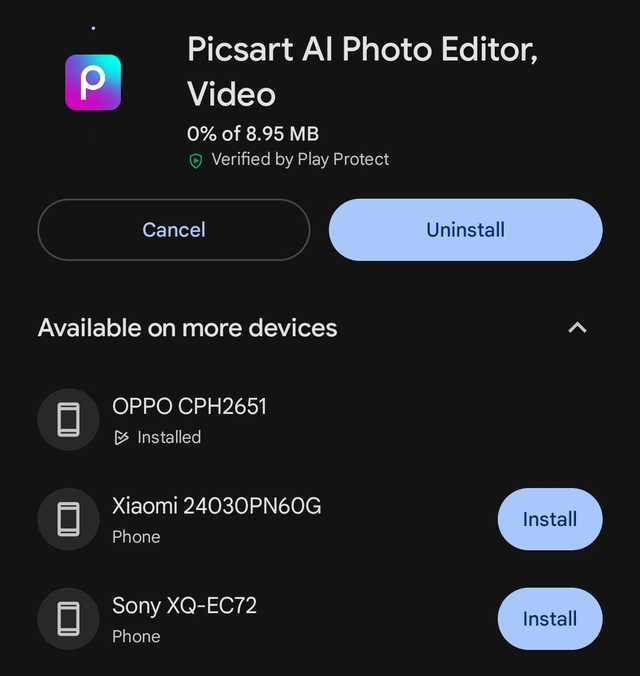Cancel the Picsart download
The width and height of the screenshot is (640, 676).
coord(174,230)
